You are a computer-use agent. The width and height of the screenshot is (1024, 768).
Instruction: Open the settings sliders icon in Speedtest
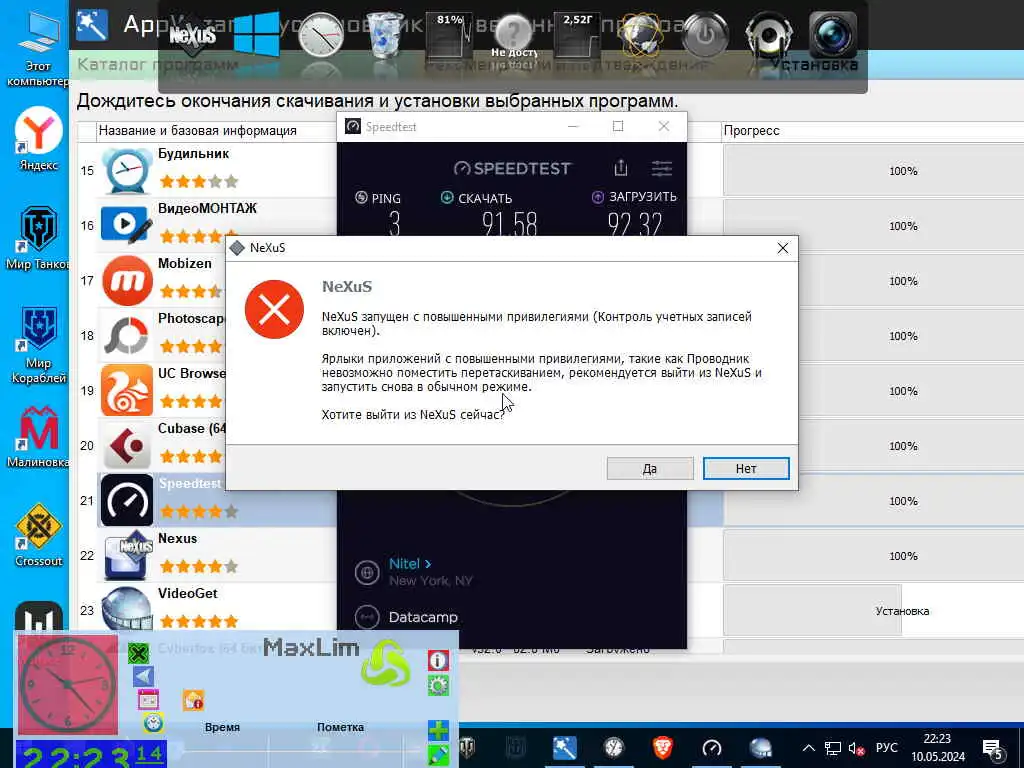click(x=662, y=168)
